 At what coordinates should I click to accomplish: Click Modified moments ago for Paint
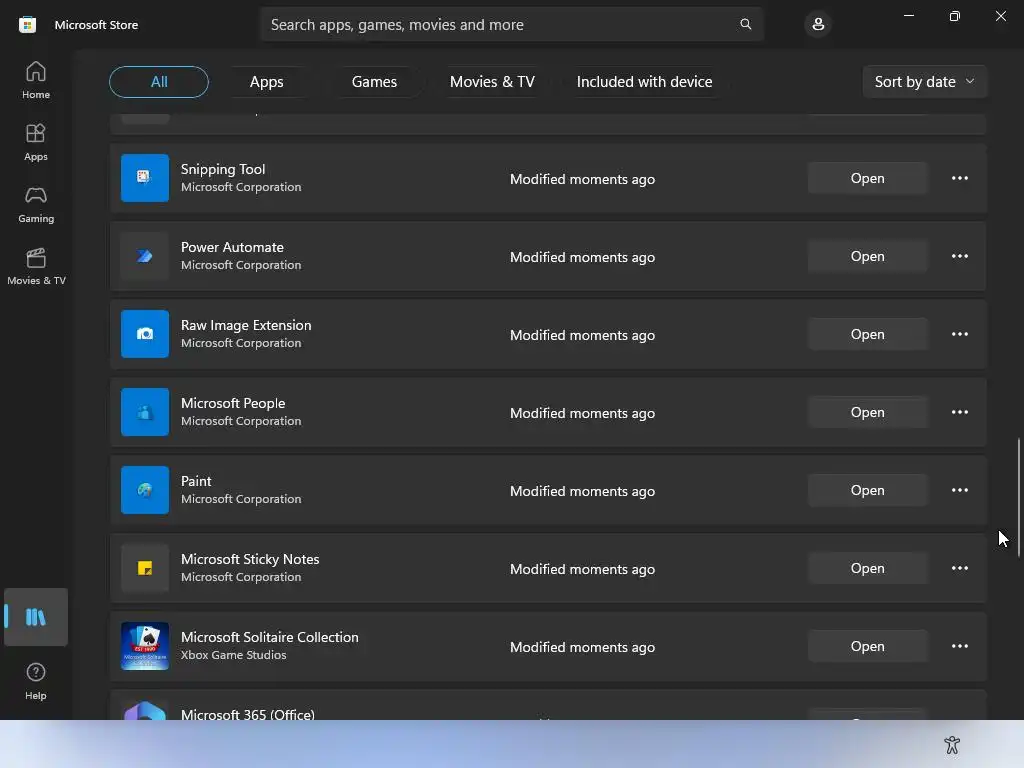[x=582, y=491]
